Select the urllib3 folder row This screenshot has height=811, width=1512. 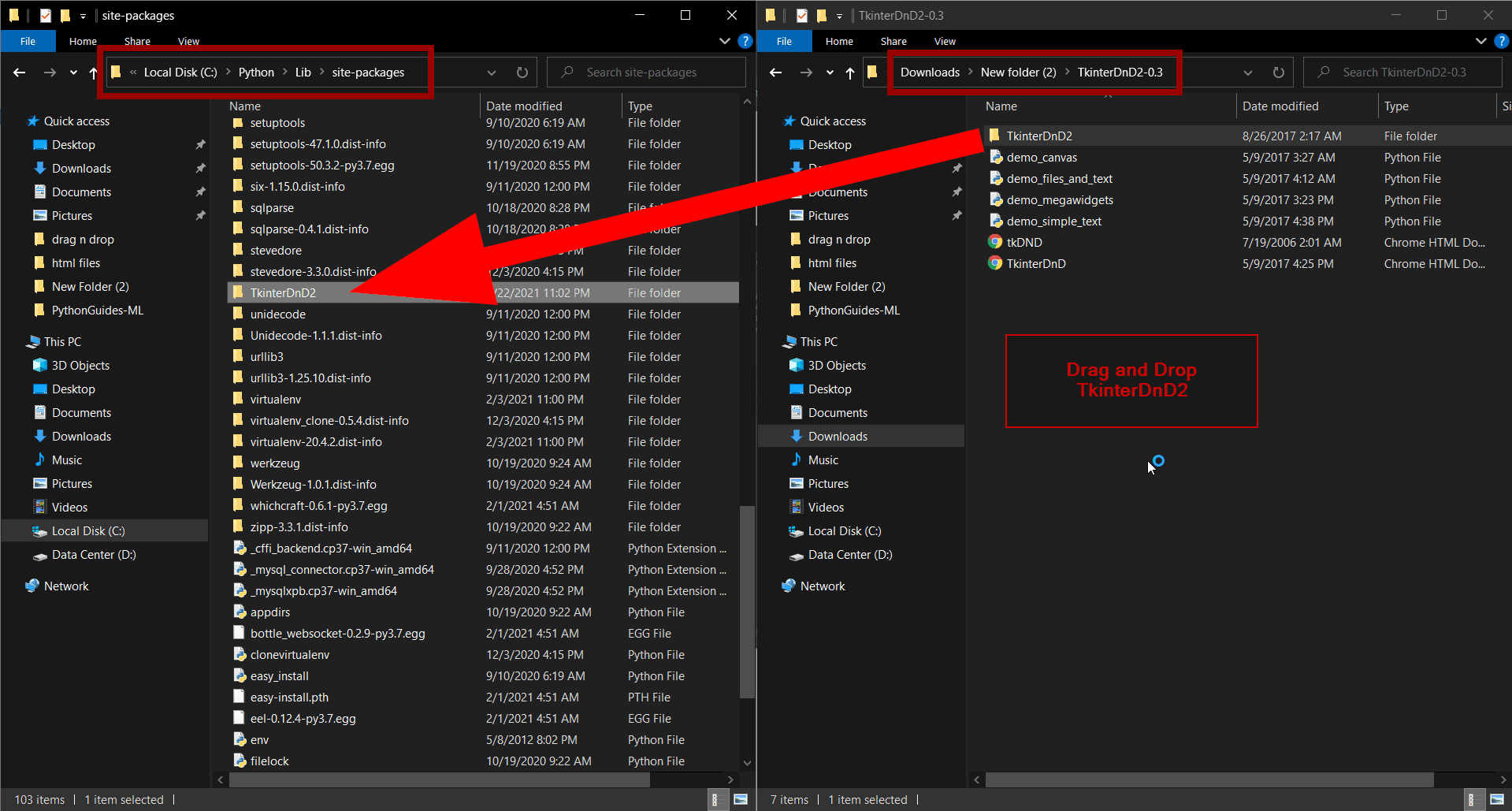(483, 357)
